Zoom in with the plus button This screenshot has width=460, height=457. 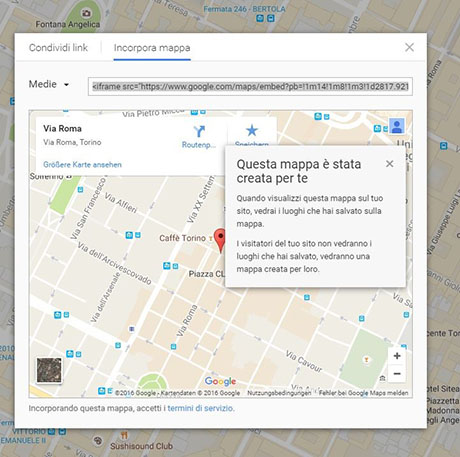tap(397, 356)
